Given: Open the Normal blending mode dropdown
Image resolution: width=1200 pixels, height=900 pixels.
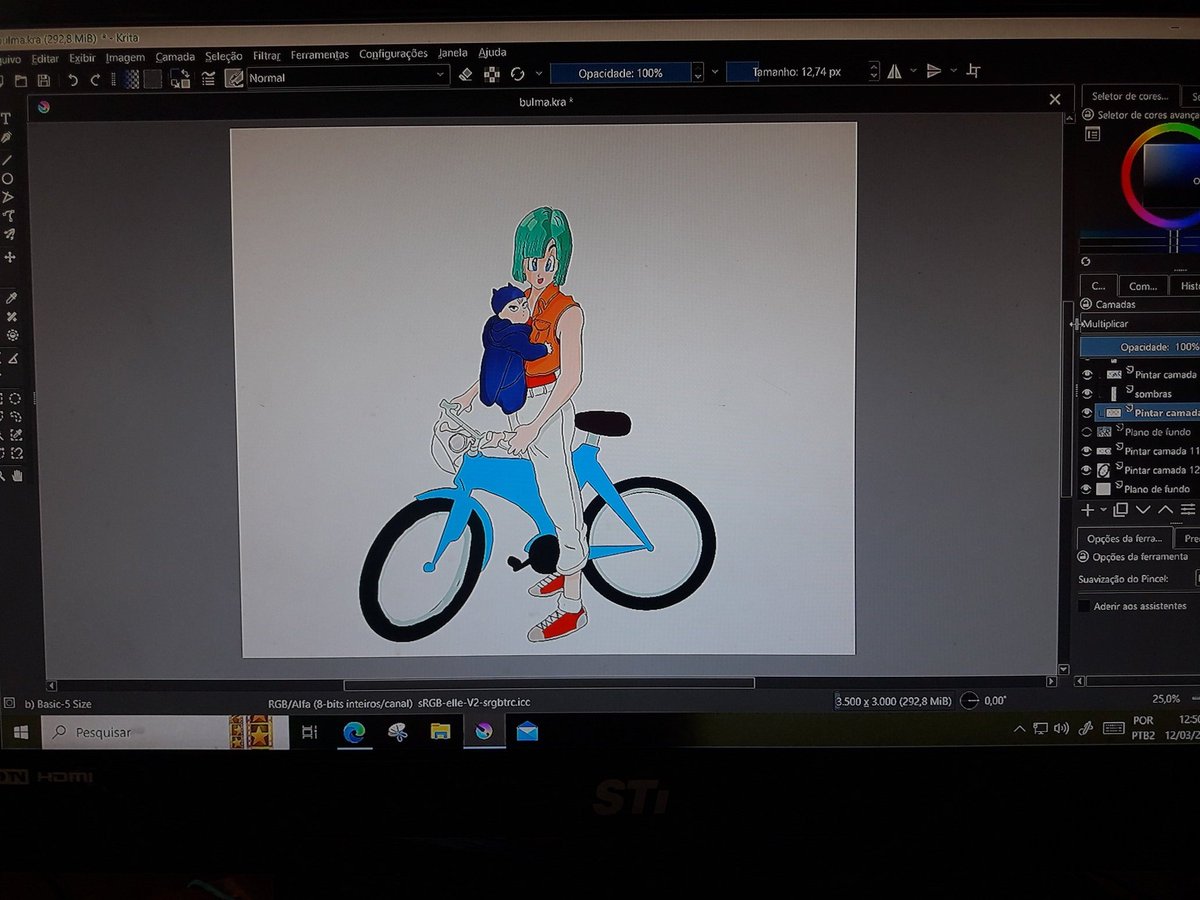Looking at the screenshot, I should tap(347, 77).
